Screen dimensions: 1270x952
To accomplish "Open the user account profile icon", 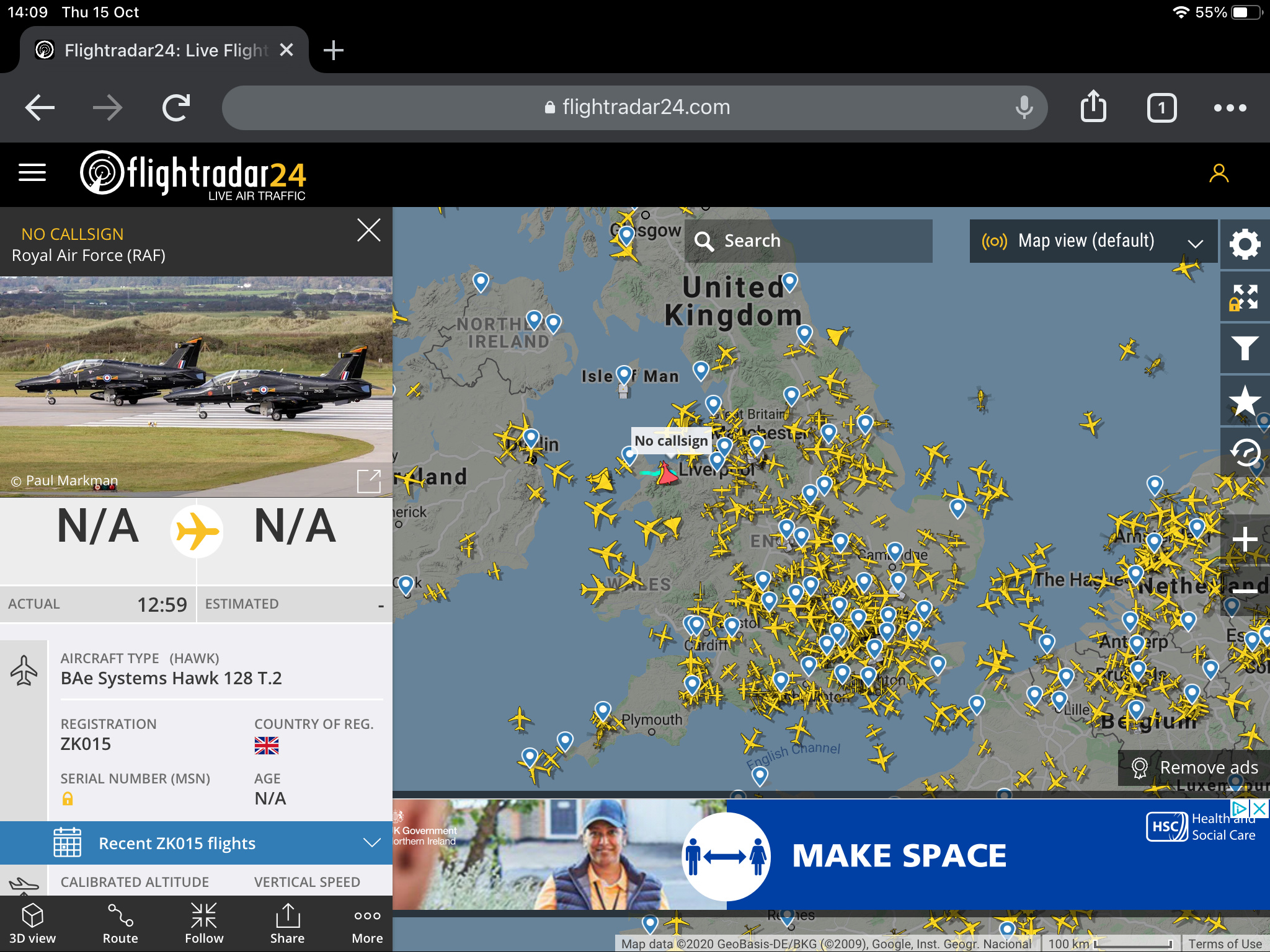I will click(x=1219, y=174).
